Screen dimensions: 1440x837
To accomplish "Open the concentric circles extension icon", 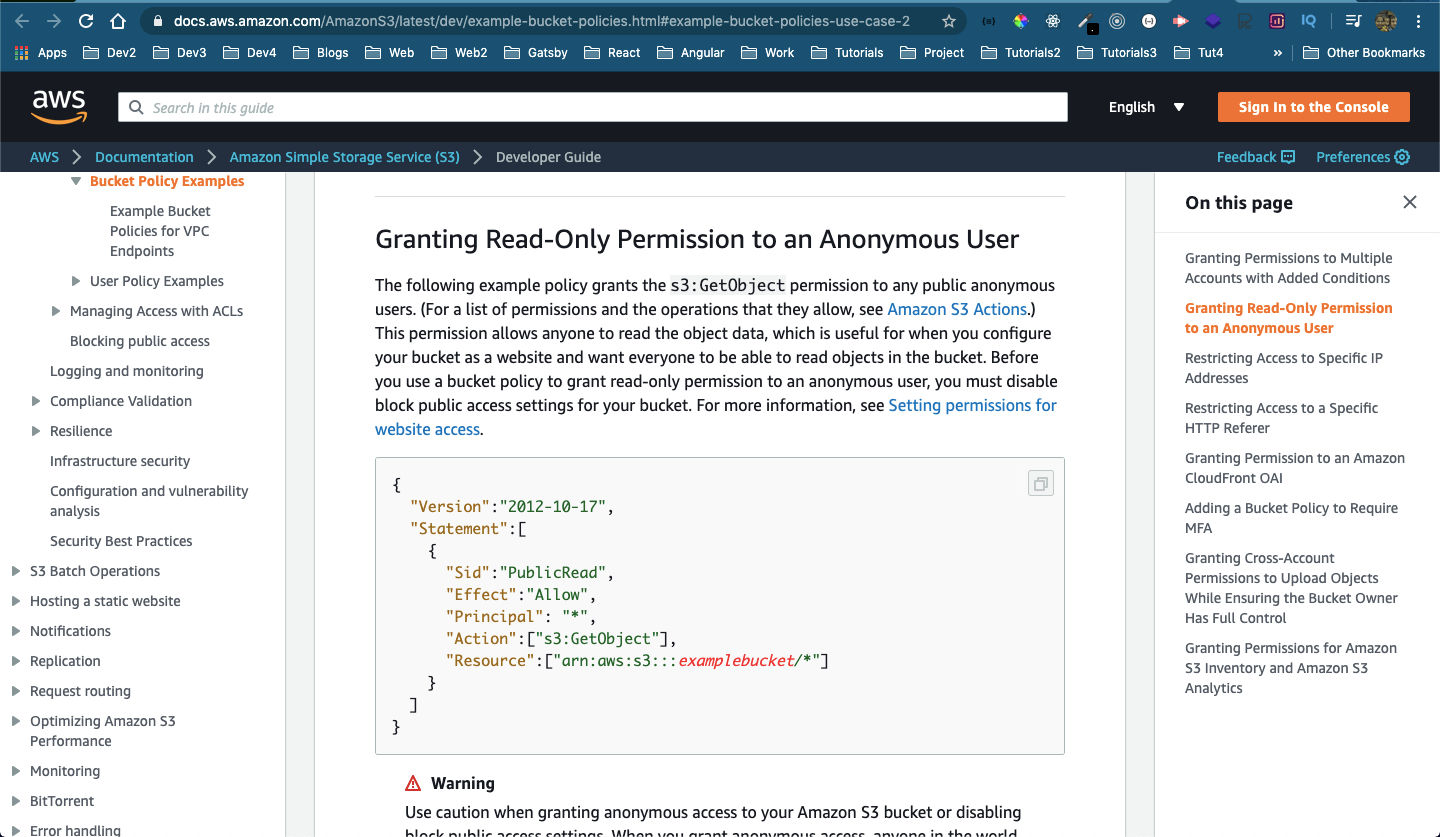I will coord(1117,21).
